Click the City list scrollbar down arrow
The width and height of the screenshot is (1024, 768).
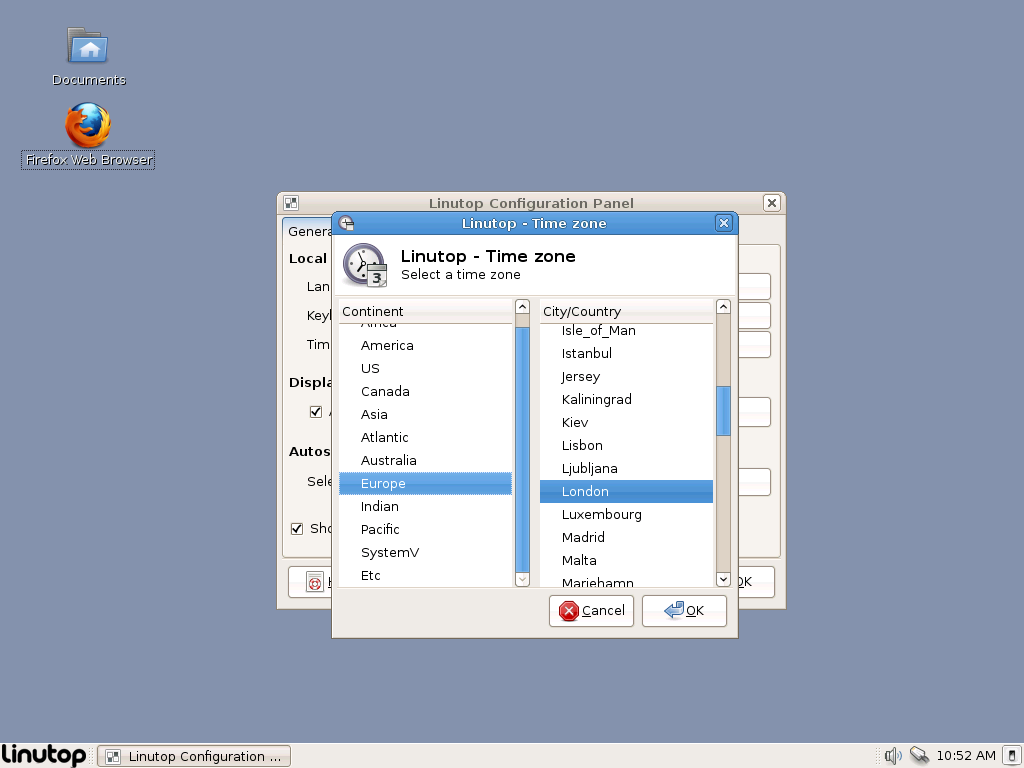pos(723,579)
